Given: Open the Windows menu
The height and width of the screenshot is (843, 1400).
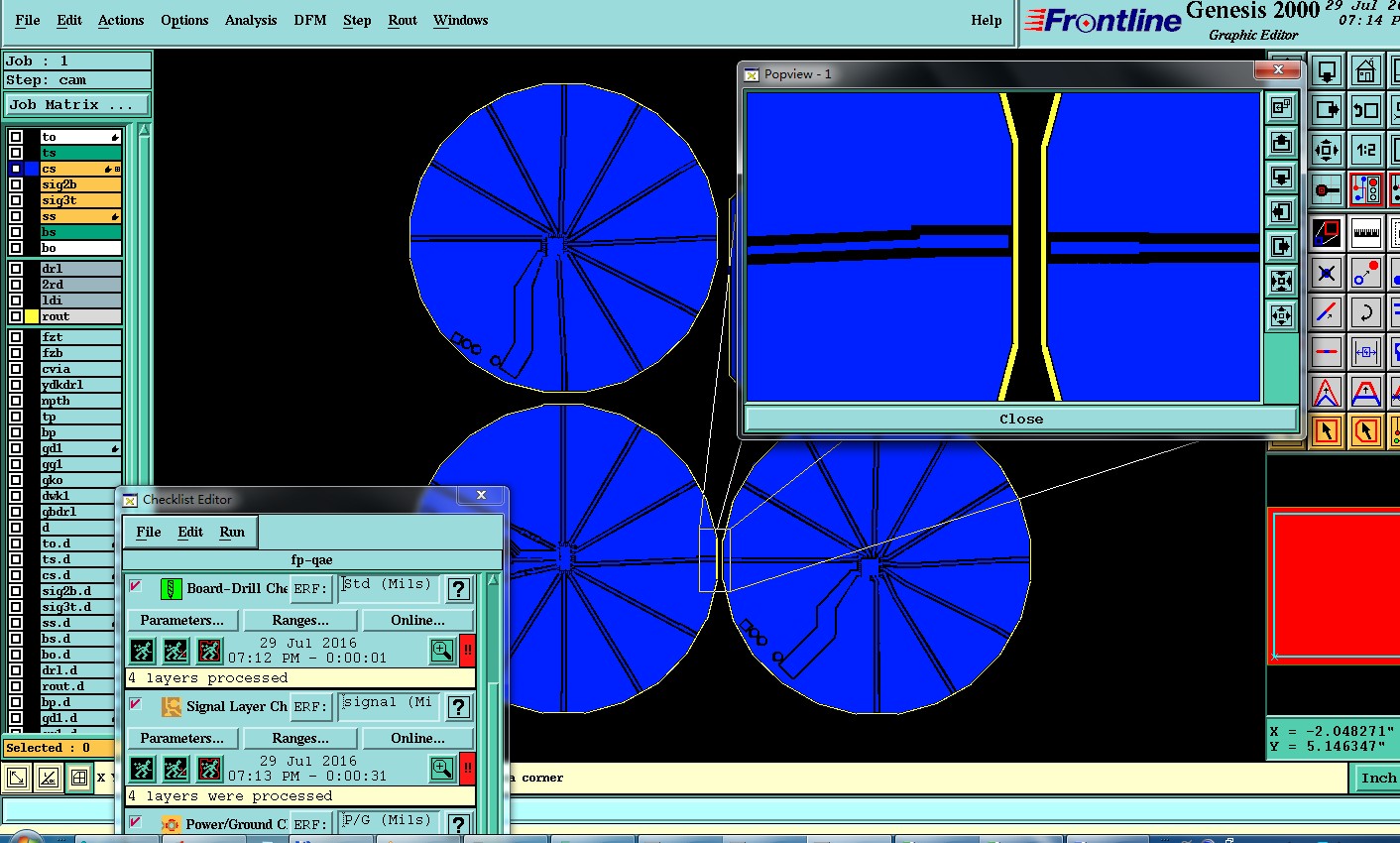Looking at the screenshot, I should point(461,20).
